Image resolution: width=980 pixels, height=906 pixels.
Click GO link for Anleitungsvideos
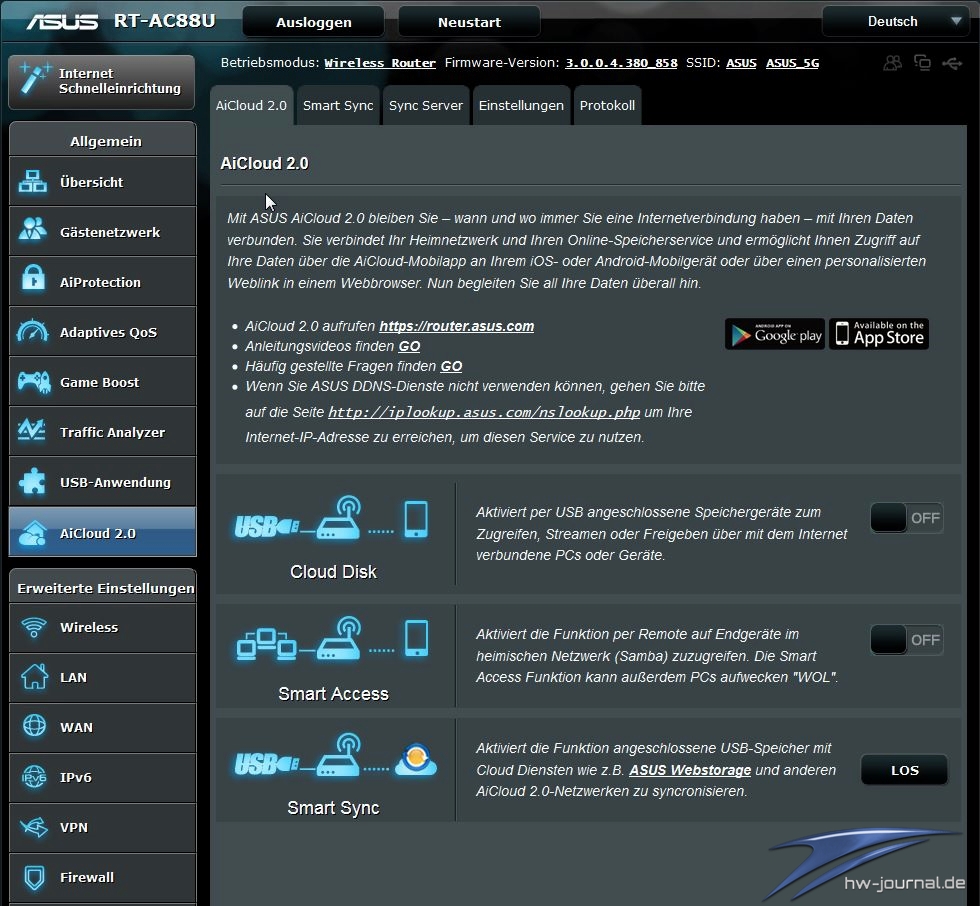(x=409, y=346)
